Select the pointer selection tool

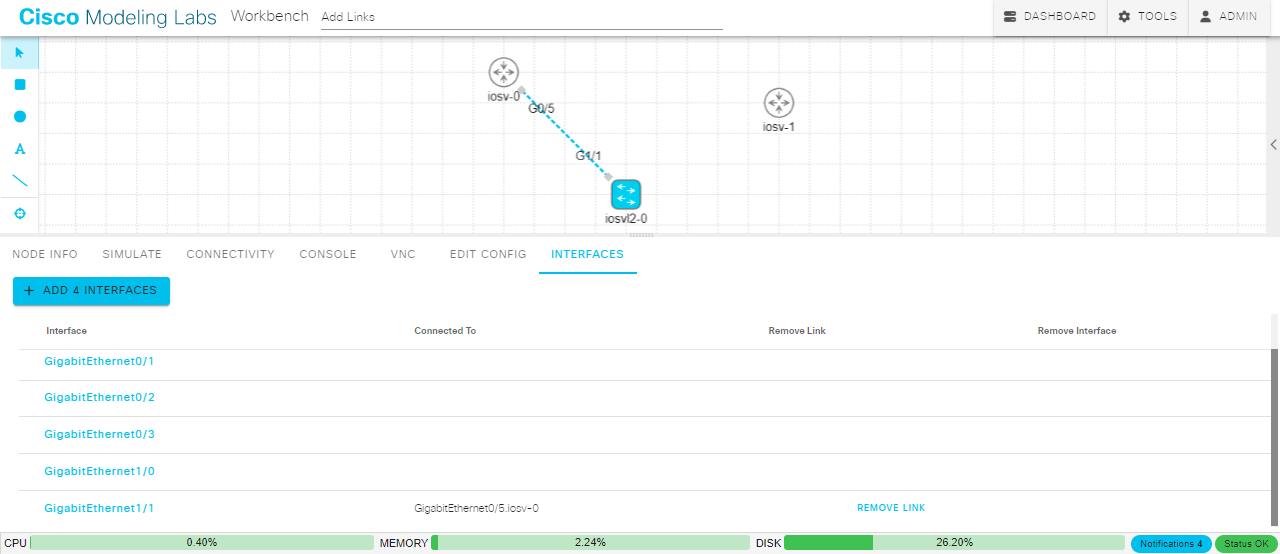click(x=19, y=52)
